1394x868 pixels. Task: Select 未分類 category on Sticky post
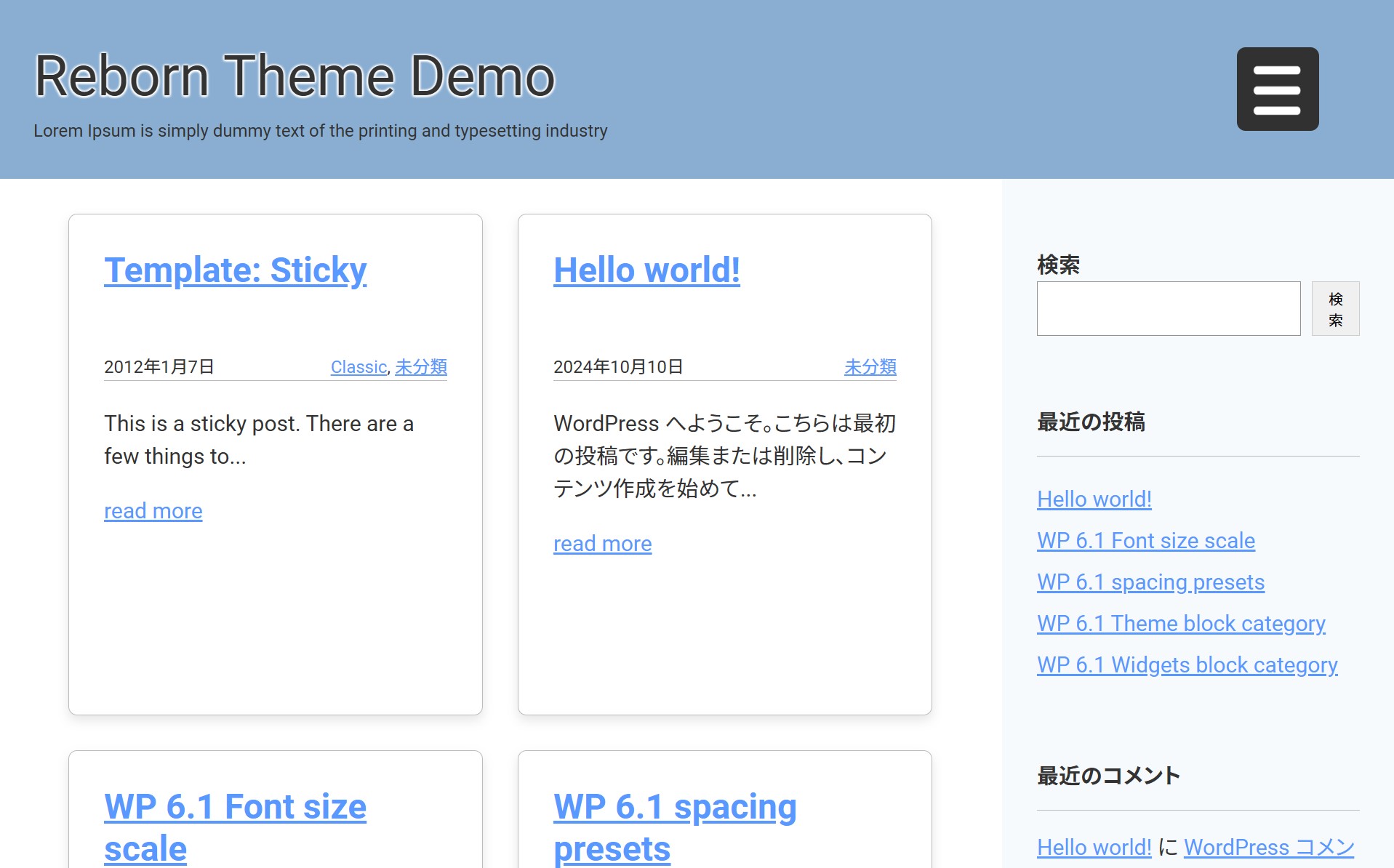pos(420,367)
